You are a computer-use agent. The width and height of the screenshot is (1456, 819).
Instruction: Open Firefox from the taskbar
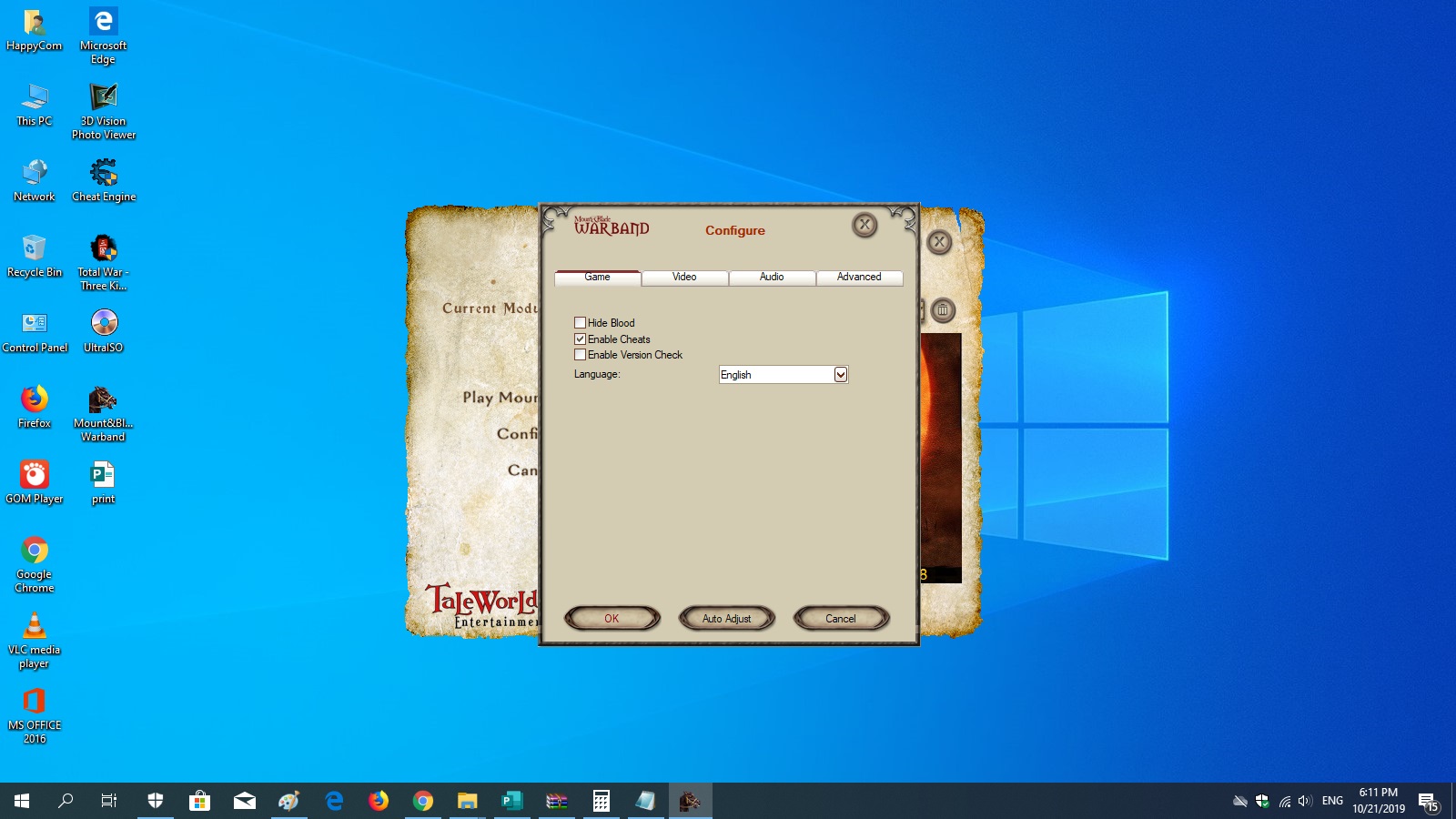point(379,801)
